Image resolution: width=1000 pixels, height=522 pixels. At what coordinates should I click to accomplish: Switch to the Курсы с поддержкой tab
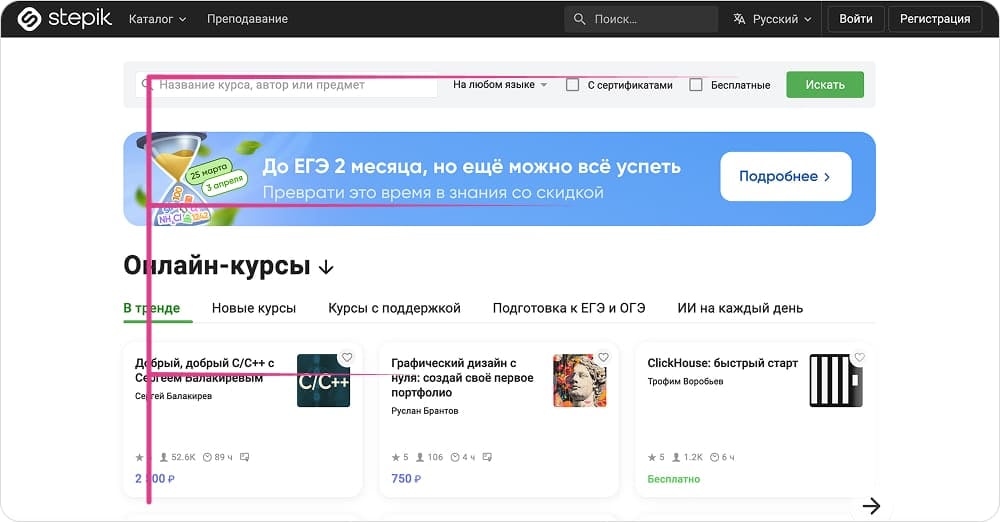[x=394, y=308]
